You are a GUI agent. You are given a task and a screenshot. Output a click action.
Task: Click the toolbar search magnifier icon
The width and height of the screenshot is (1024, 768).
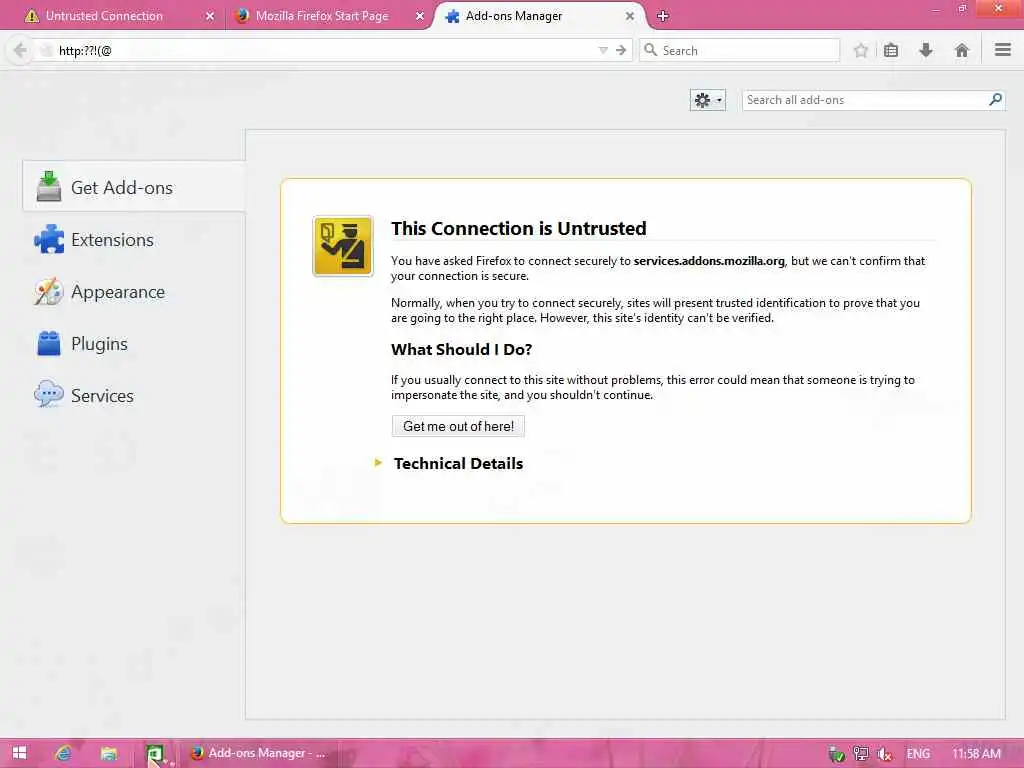[x=650, y=50]
